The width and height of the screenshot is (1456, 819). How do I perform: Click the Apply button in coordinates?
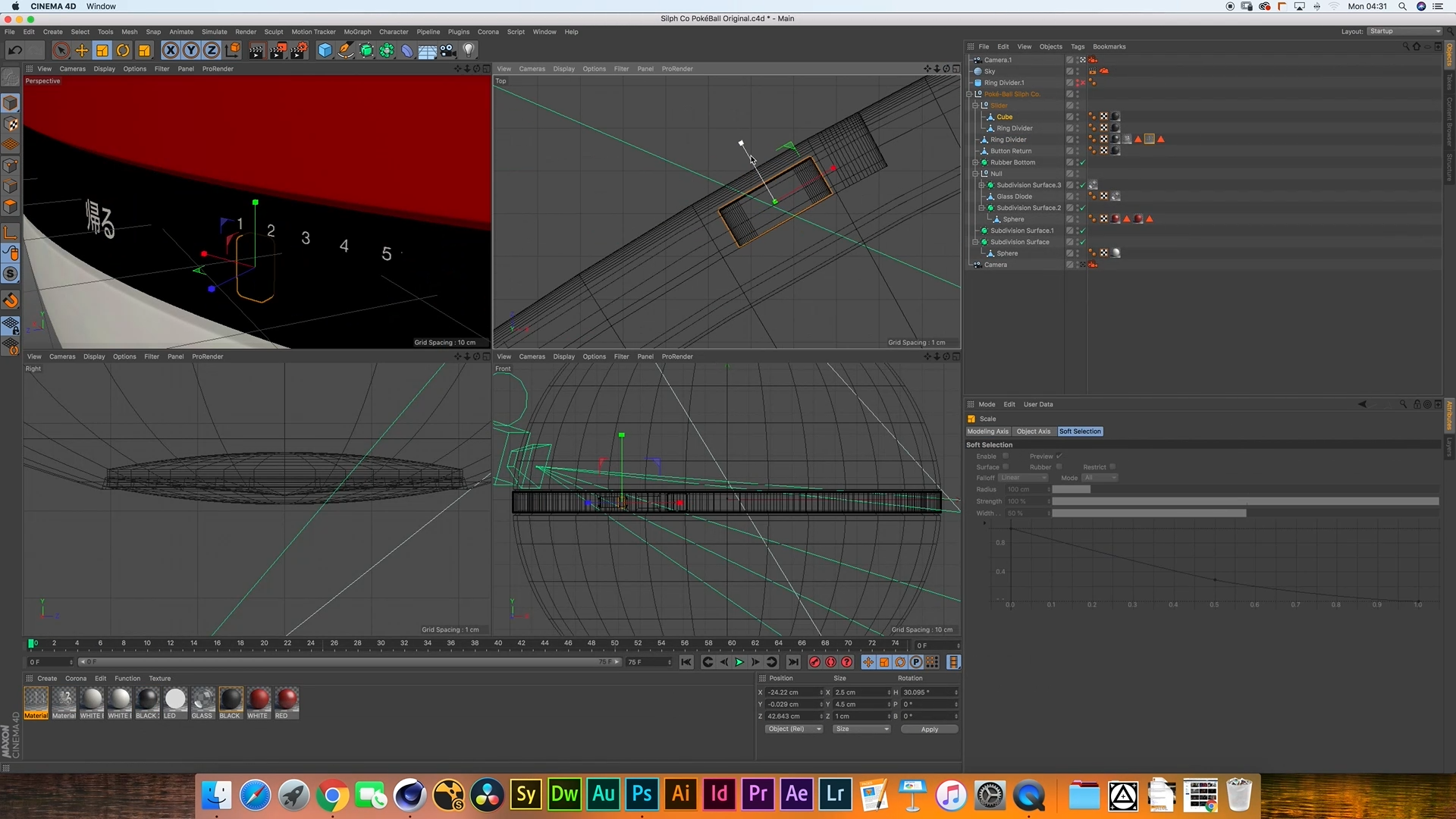click(x=929, y=729)
